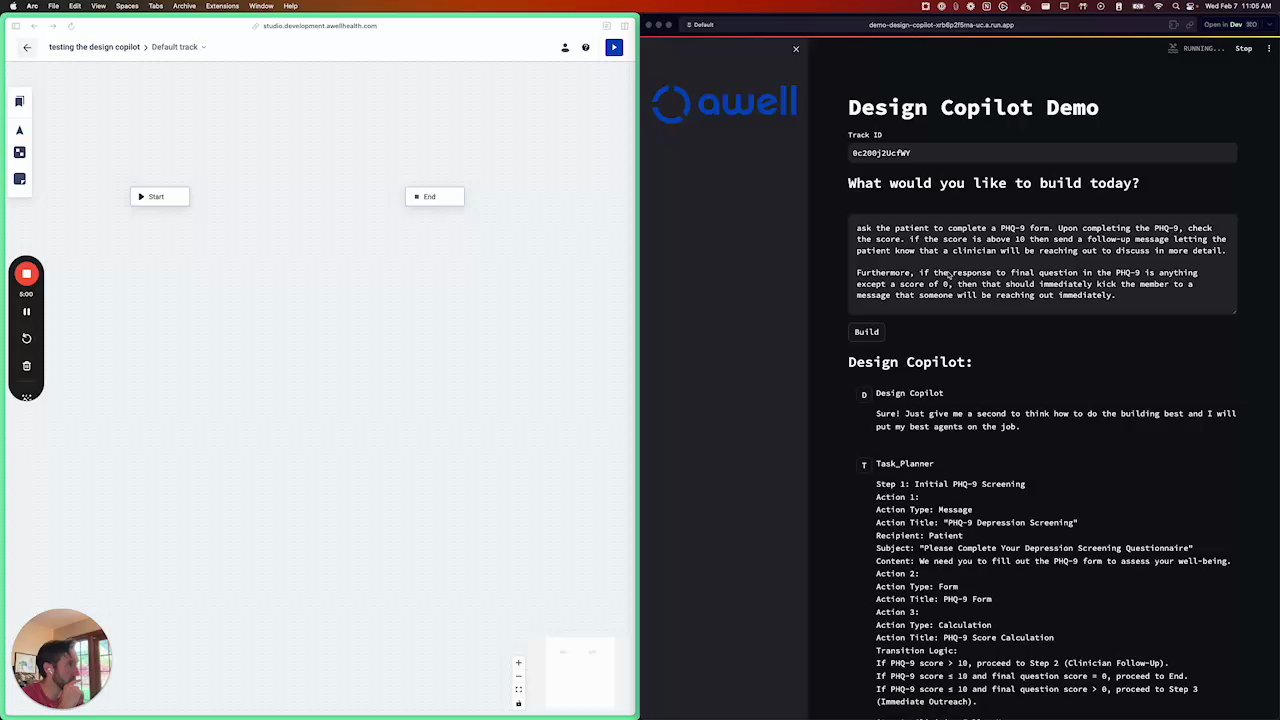Toggle Arc sidebar in left window
The image size is (1280, 720).
pos(16,26)
